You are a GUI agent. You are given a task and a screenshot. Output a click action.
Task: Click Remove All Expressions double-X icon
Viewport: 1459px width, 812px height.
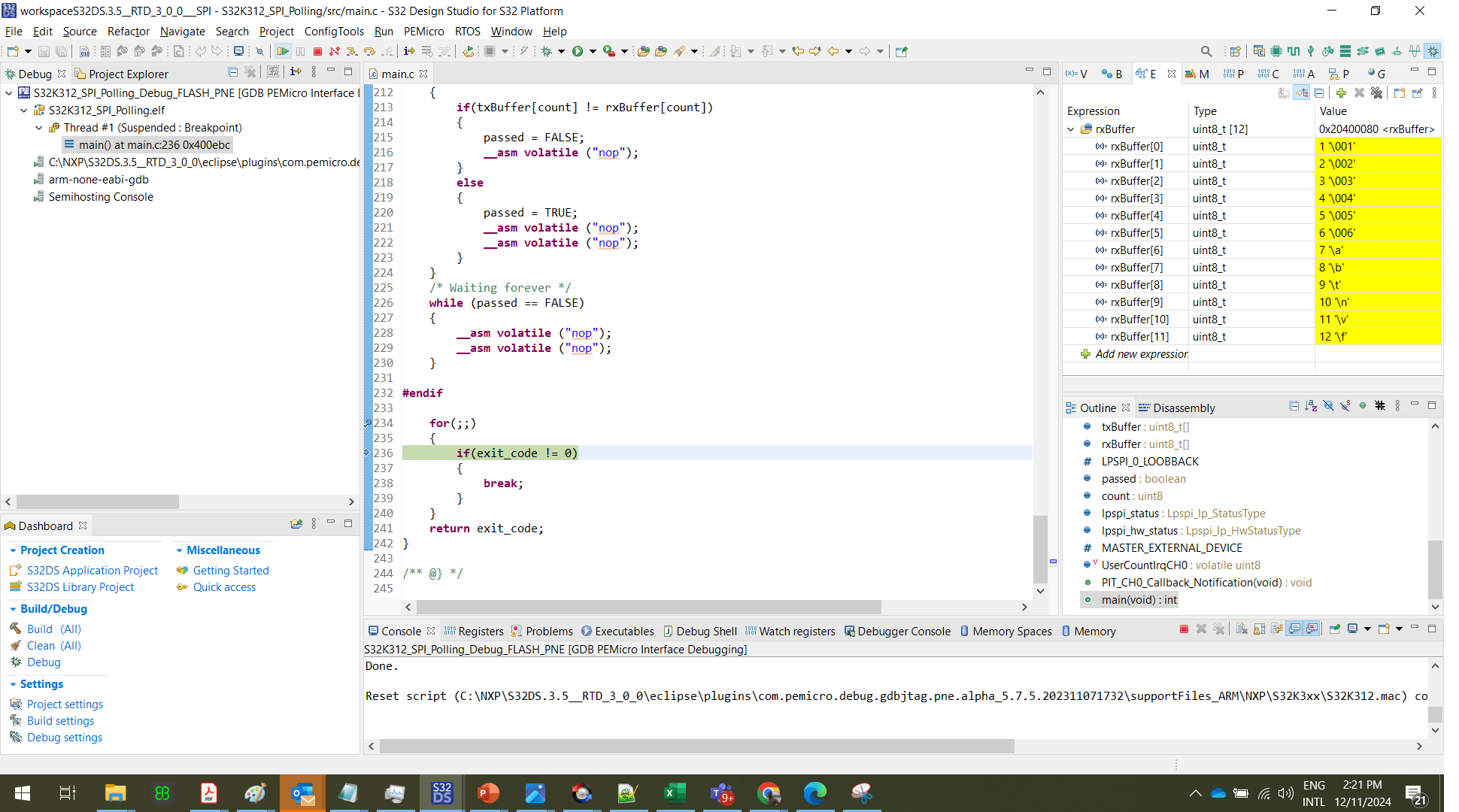[1376, 92]
